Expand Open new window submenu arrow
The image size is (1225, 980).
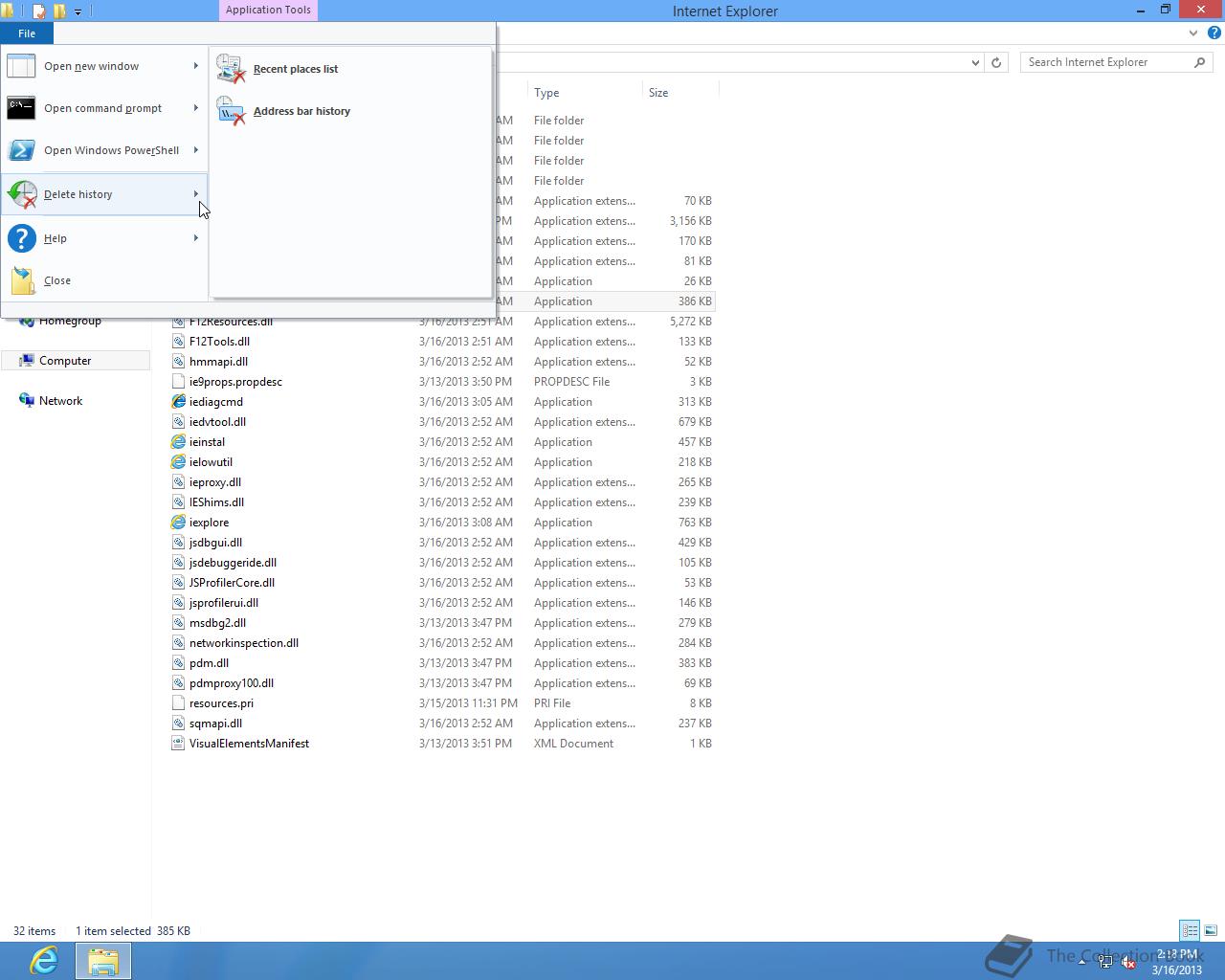pyautogui.click(x=196, y=66)
